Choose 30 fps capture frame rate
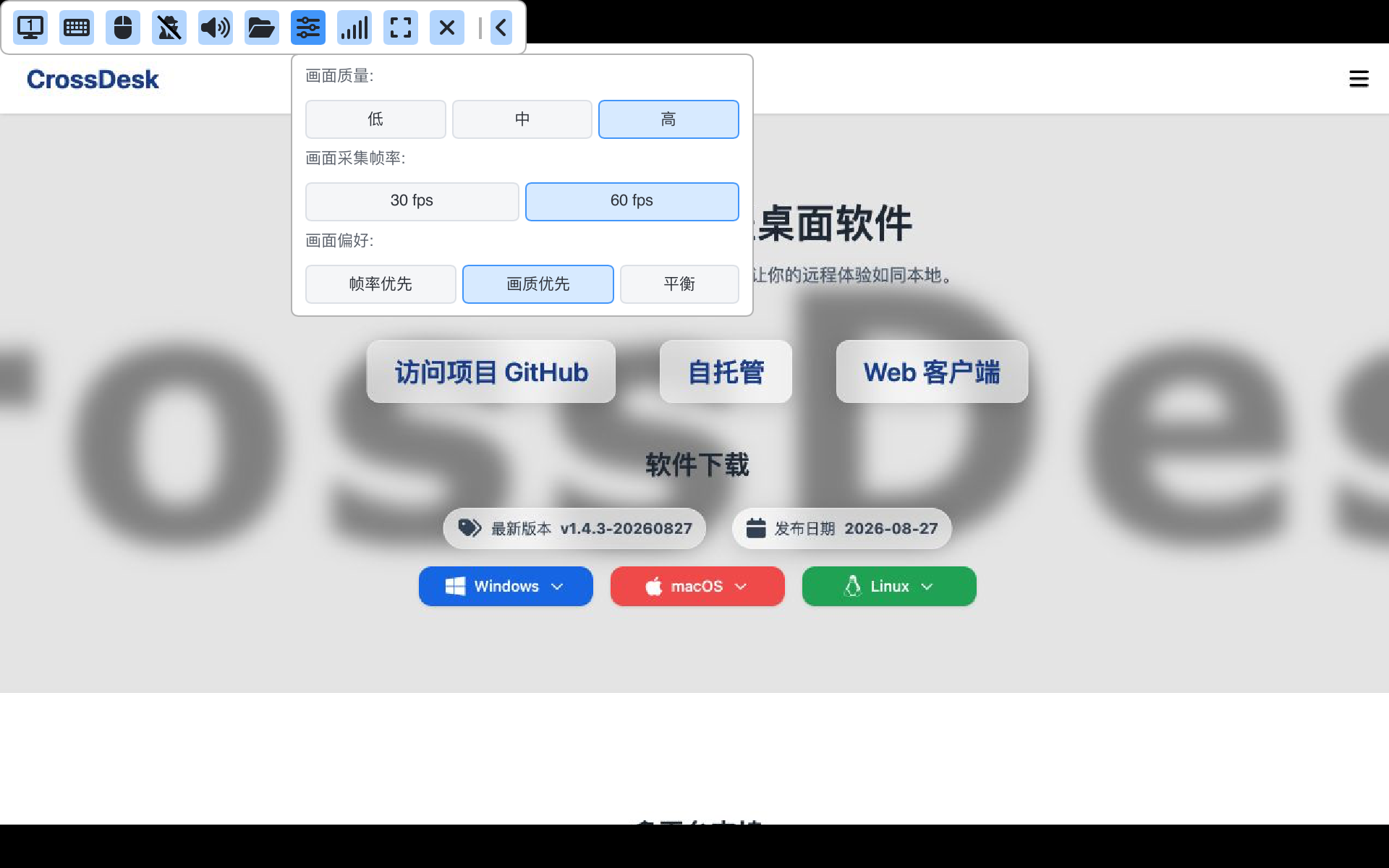 (412, 201)
